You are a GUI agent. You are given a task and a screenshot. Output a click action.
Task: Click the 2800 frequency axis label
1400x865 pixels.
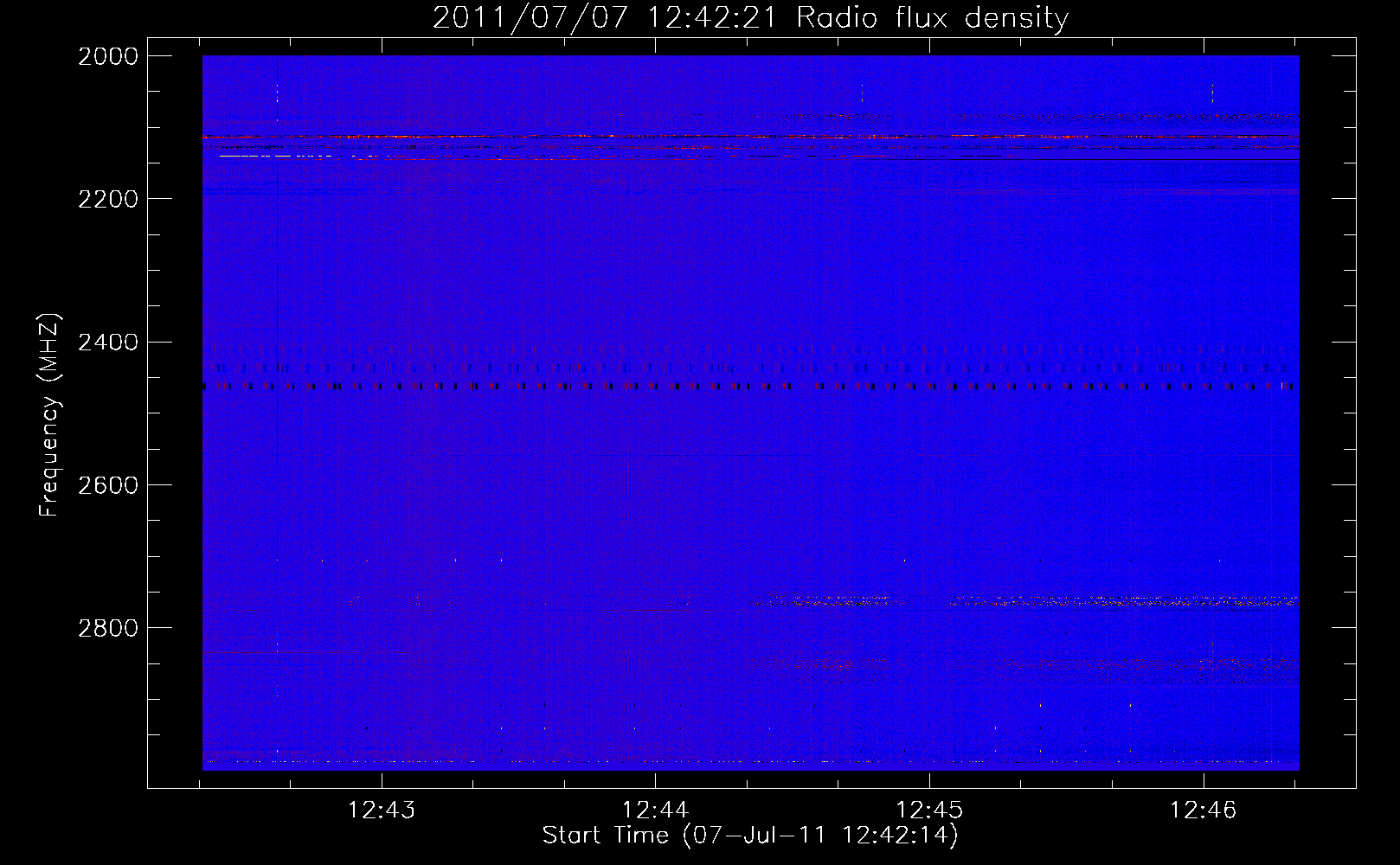pos(107,628)
